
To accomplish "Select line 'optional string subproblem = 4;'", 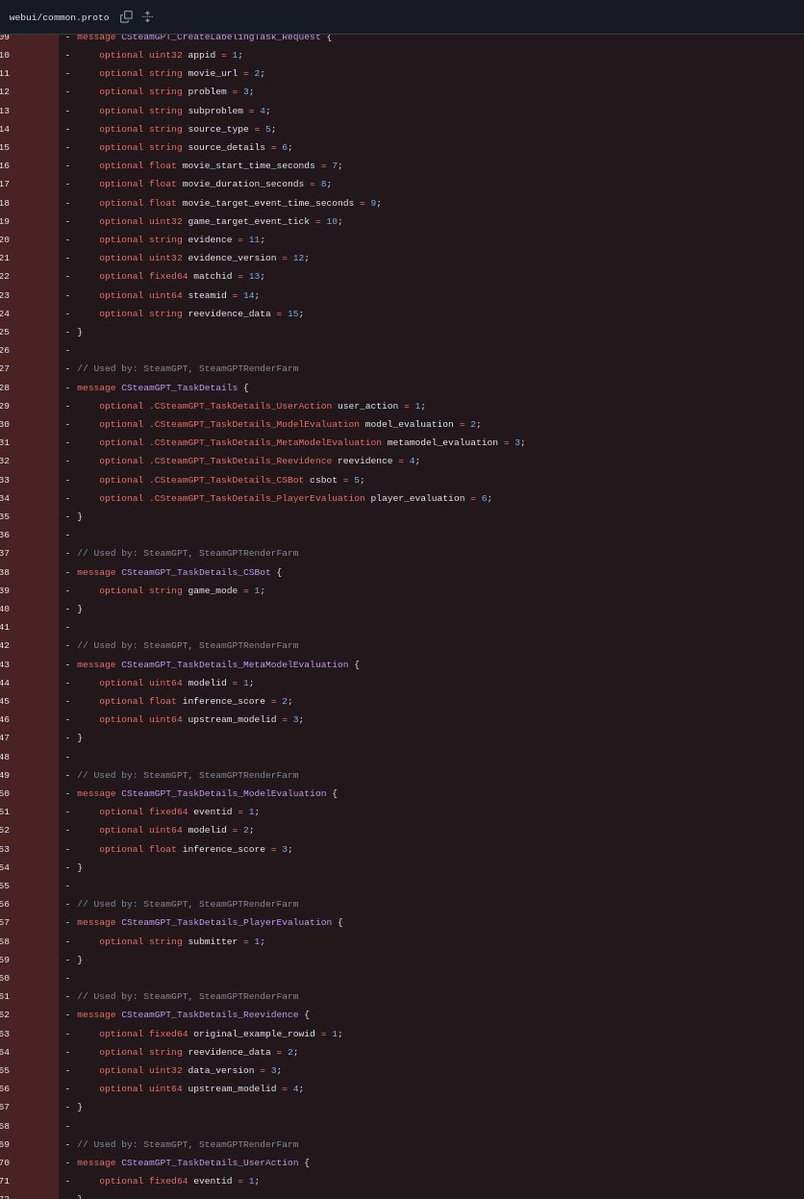I will (x=184, y=111).
